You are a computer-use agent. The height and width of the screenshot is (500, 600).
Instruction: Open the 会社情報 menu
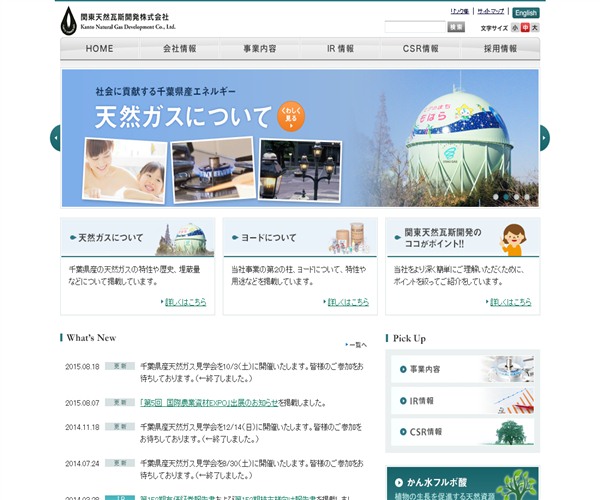[180, 49]
